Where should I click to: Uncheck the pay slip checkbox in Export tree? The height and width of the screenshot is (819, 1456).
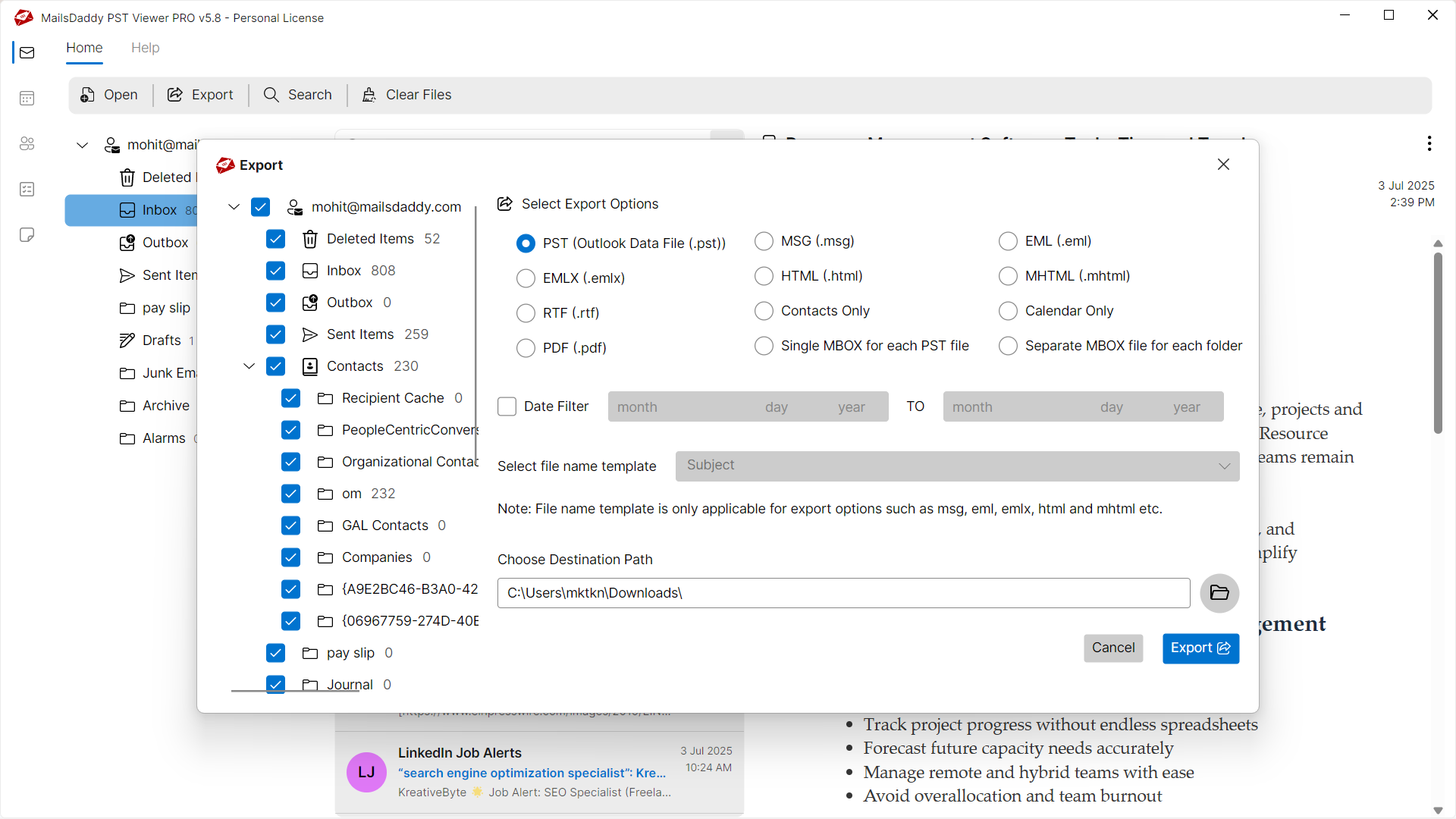(275, 653)
